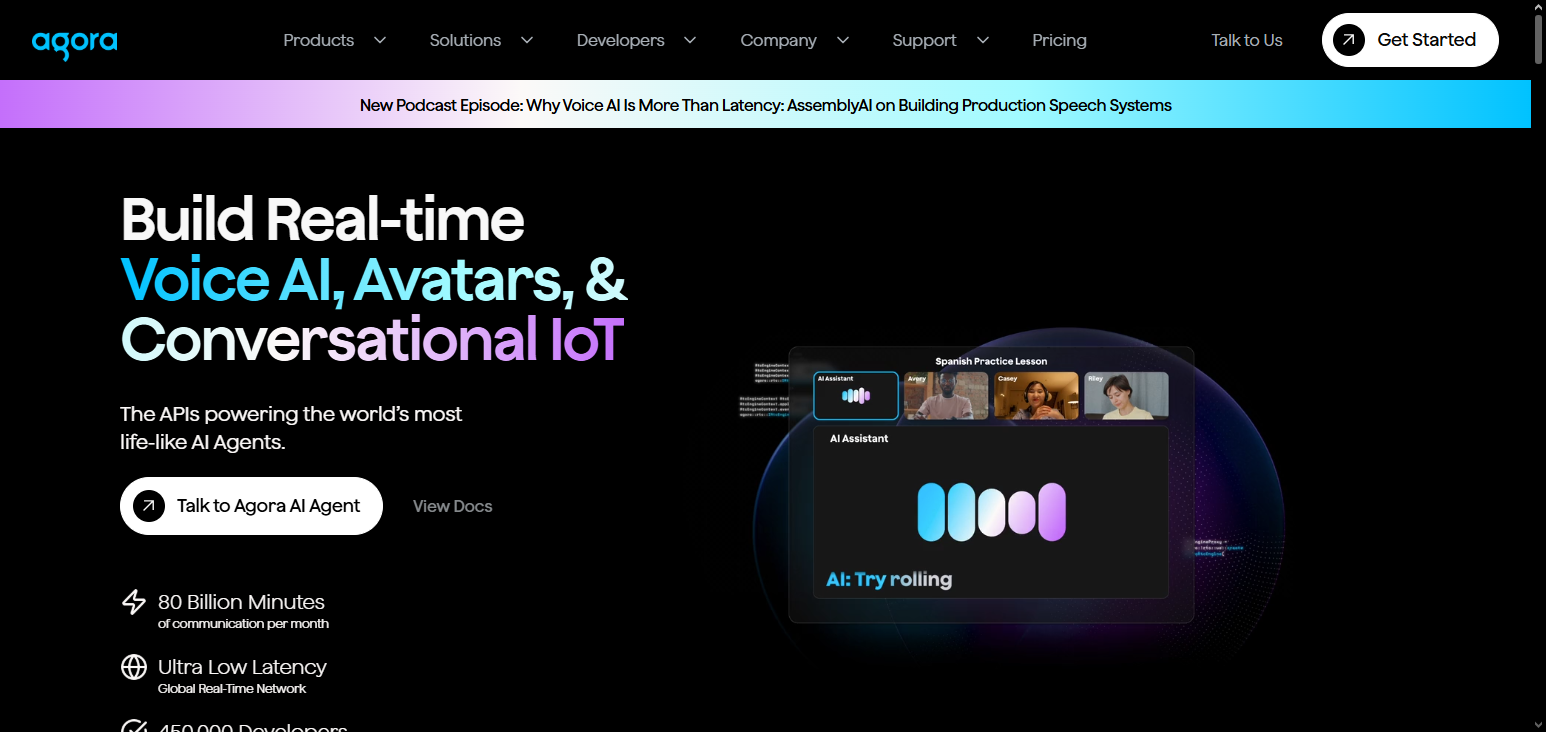This screenshot has height=732, width=1546.
Task: Click the arrow icon beside Talk to Agora AI Agent
Action: (149, 506)
